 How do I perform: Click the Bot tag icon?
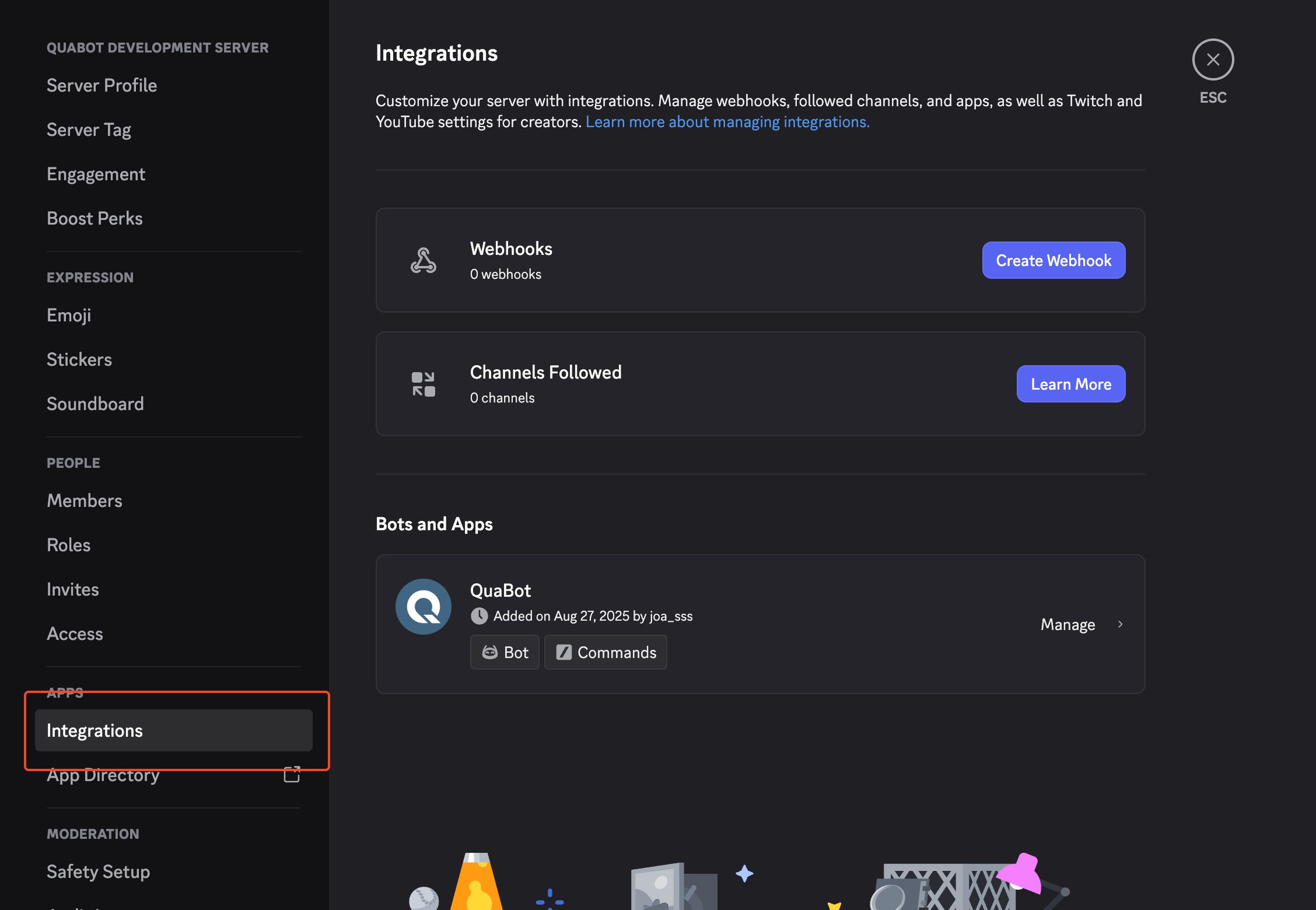pos(489,652)
